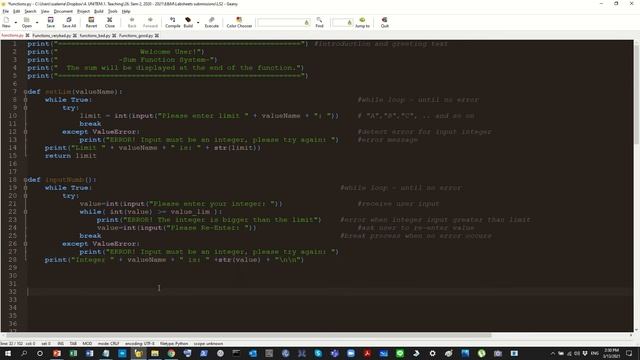Viewport: 640px width, 360px height.
Task: Open the notification center in system tray
Action: 629,353
